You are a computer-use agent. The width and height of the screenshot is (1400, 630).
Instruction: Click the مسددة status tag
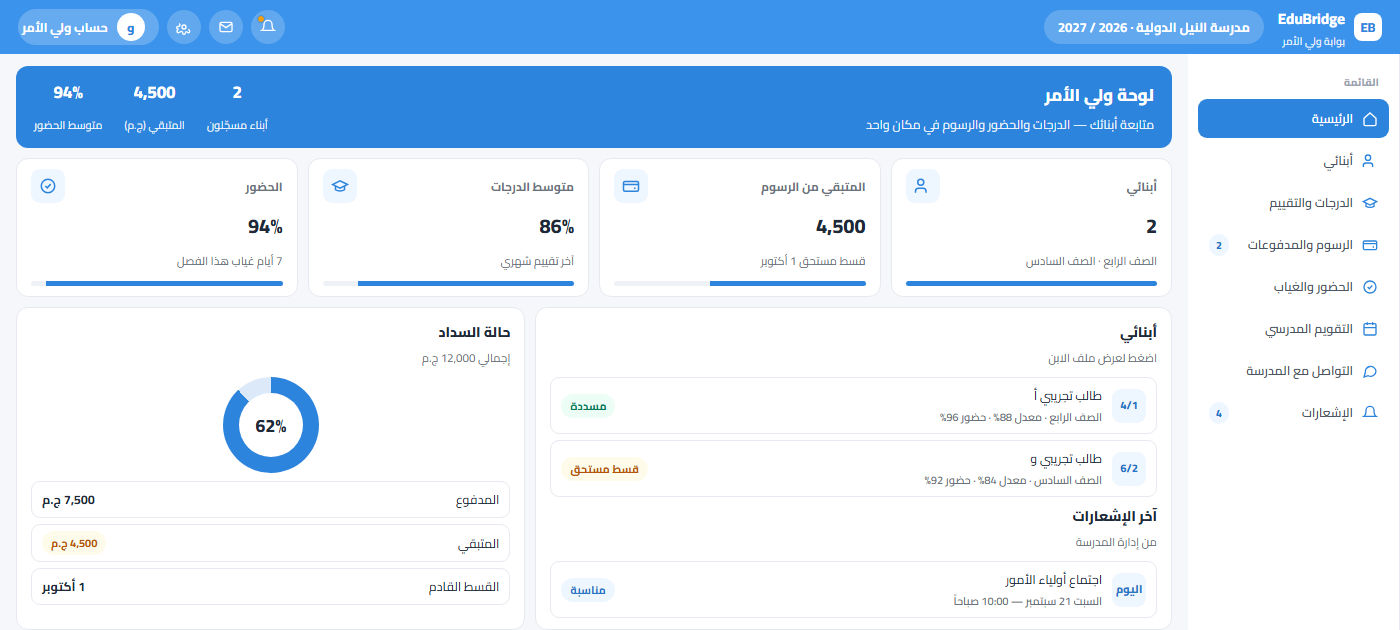(588, 406)
